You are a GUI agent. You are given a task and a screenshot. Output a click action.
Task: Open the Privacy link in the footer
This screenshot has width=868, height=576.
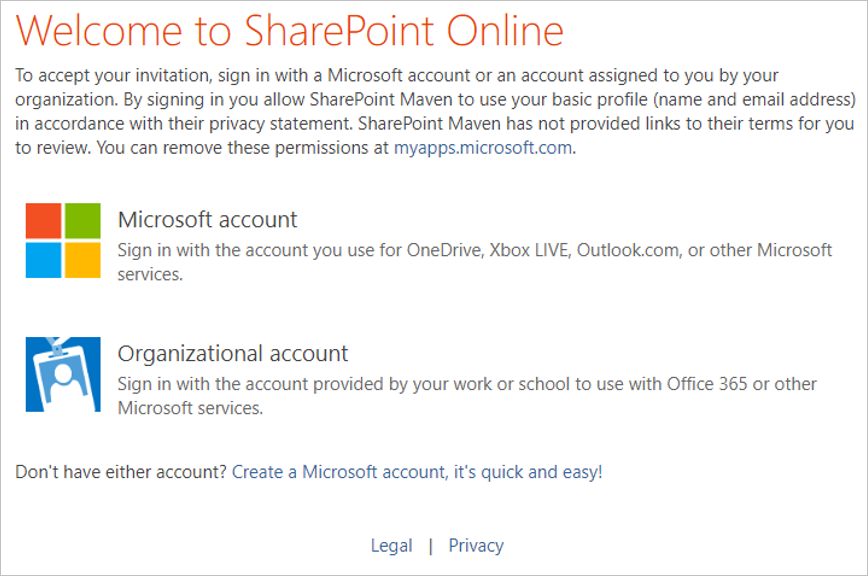(x=476, y=546)
